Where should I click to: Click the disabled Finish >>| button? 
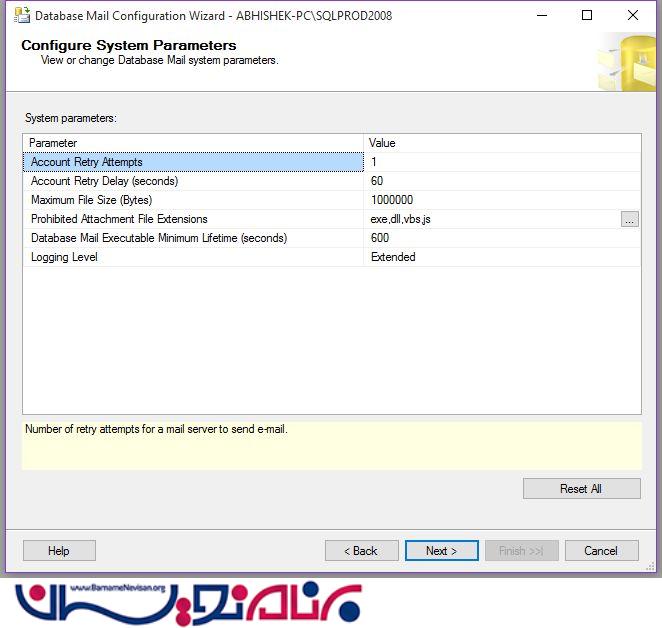pos(522,551)
